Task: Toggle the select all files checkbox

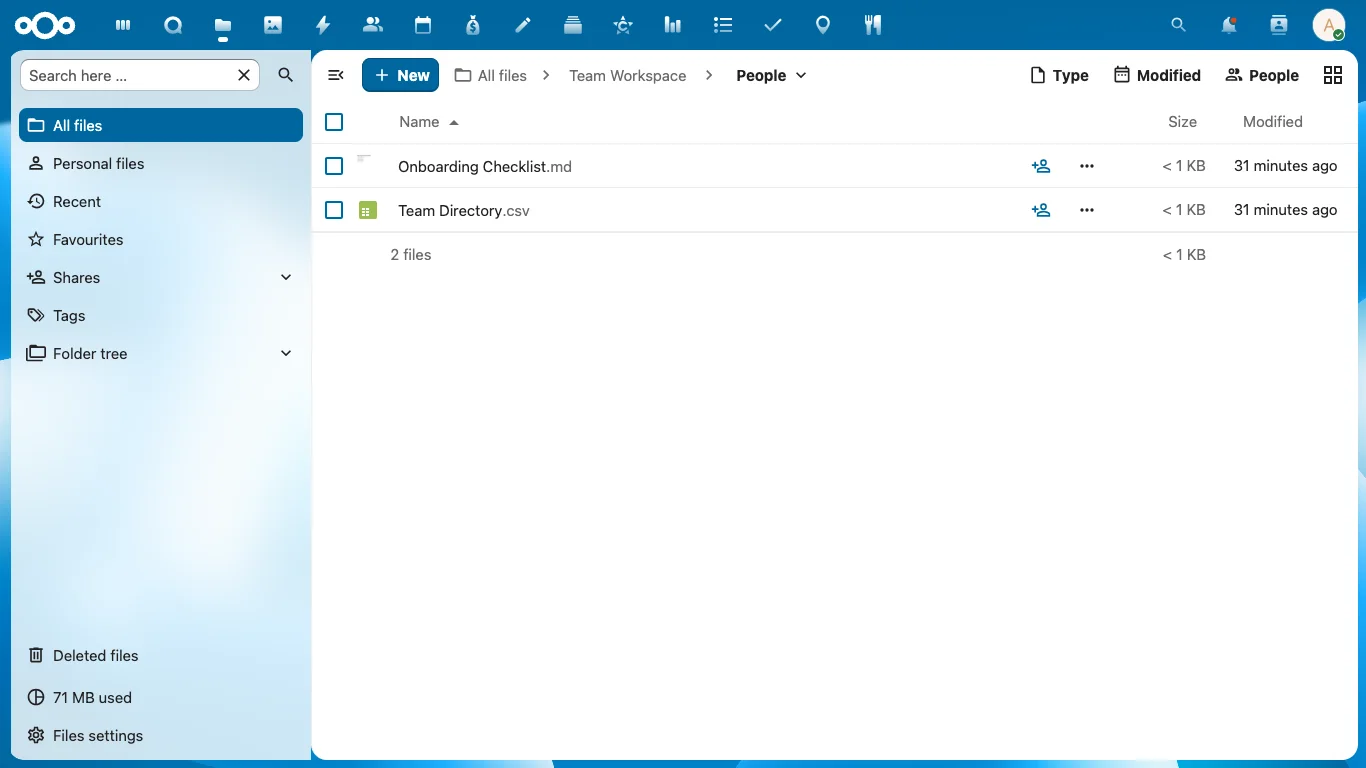Action: coord(334,122)
